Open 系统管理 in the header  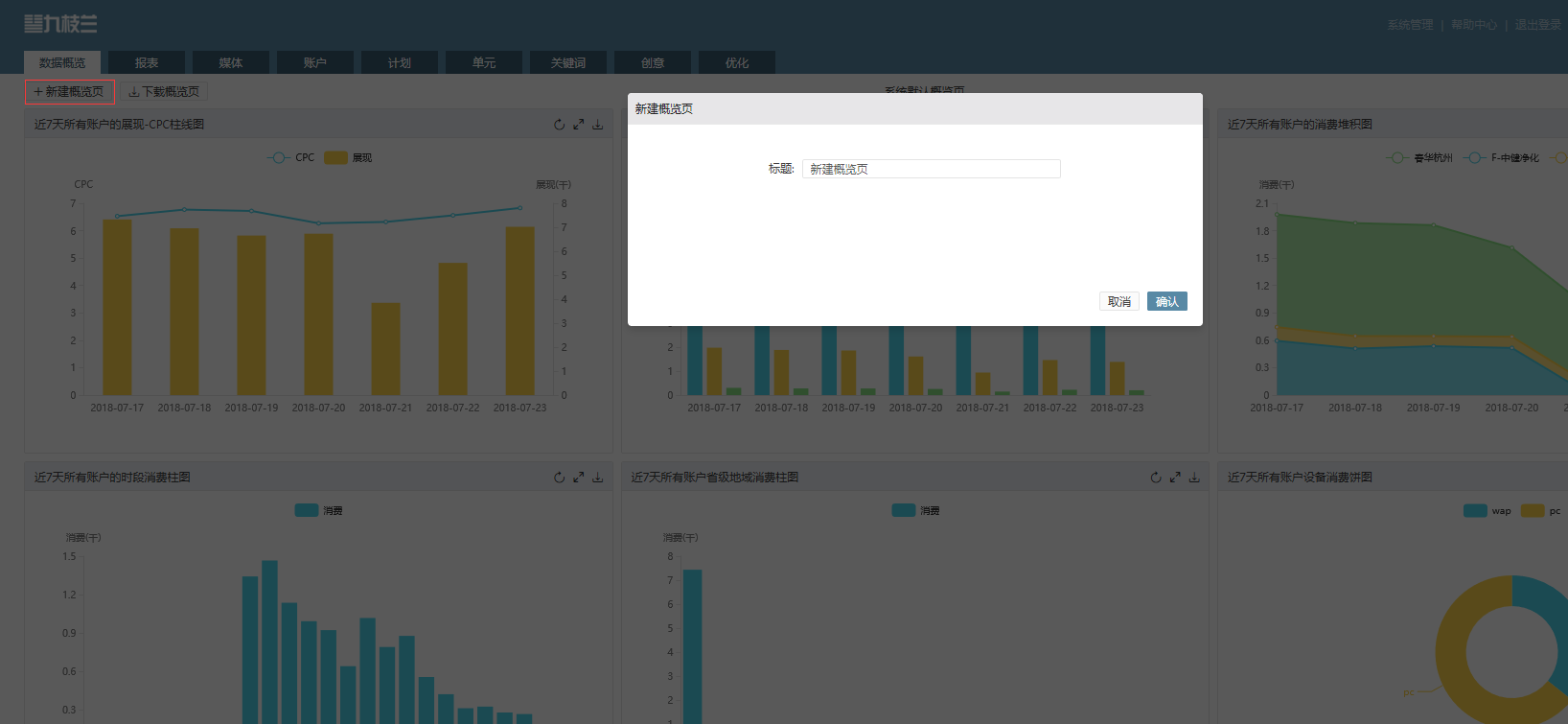[1410, 25]
